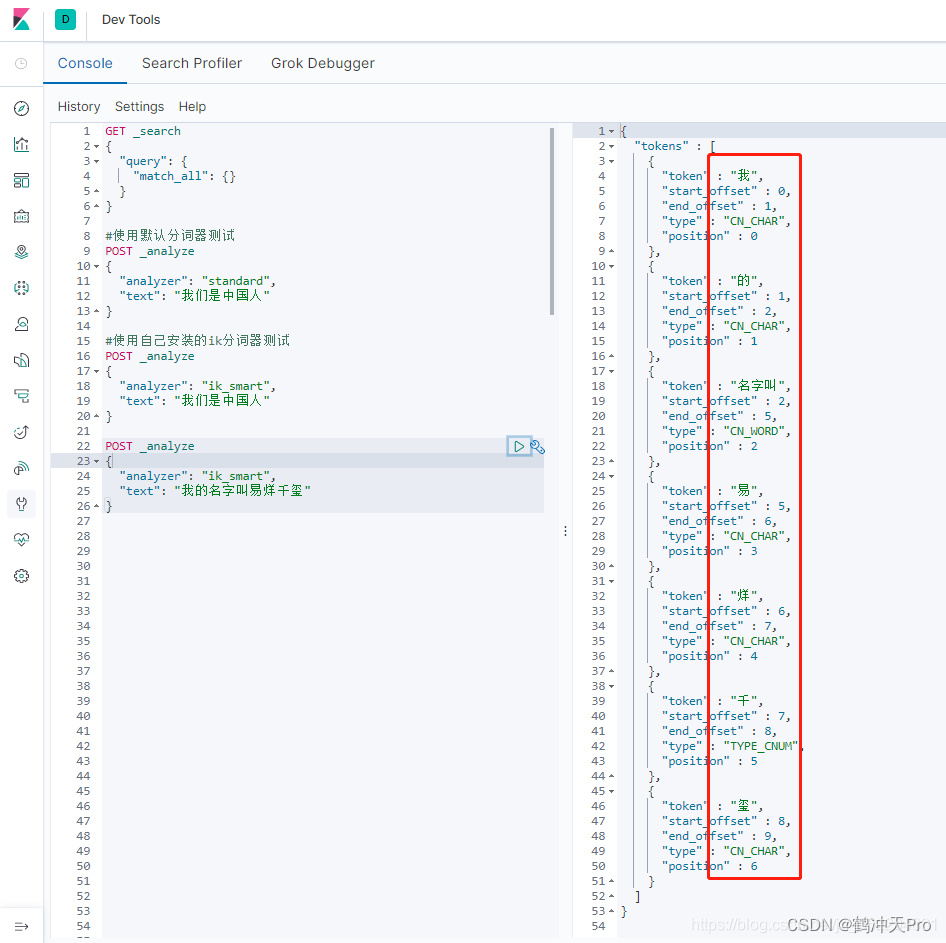This screenshot has height=943, width=946.
Task: Collapse the request body fold arrow at line 23
Action: point(96,461)
